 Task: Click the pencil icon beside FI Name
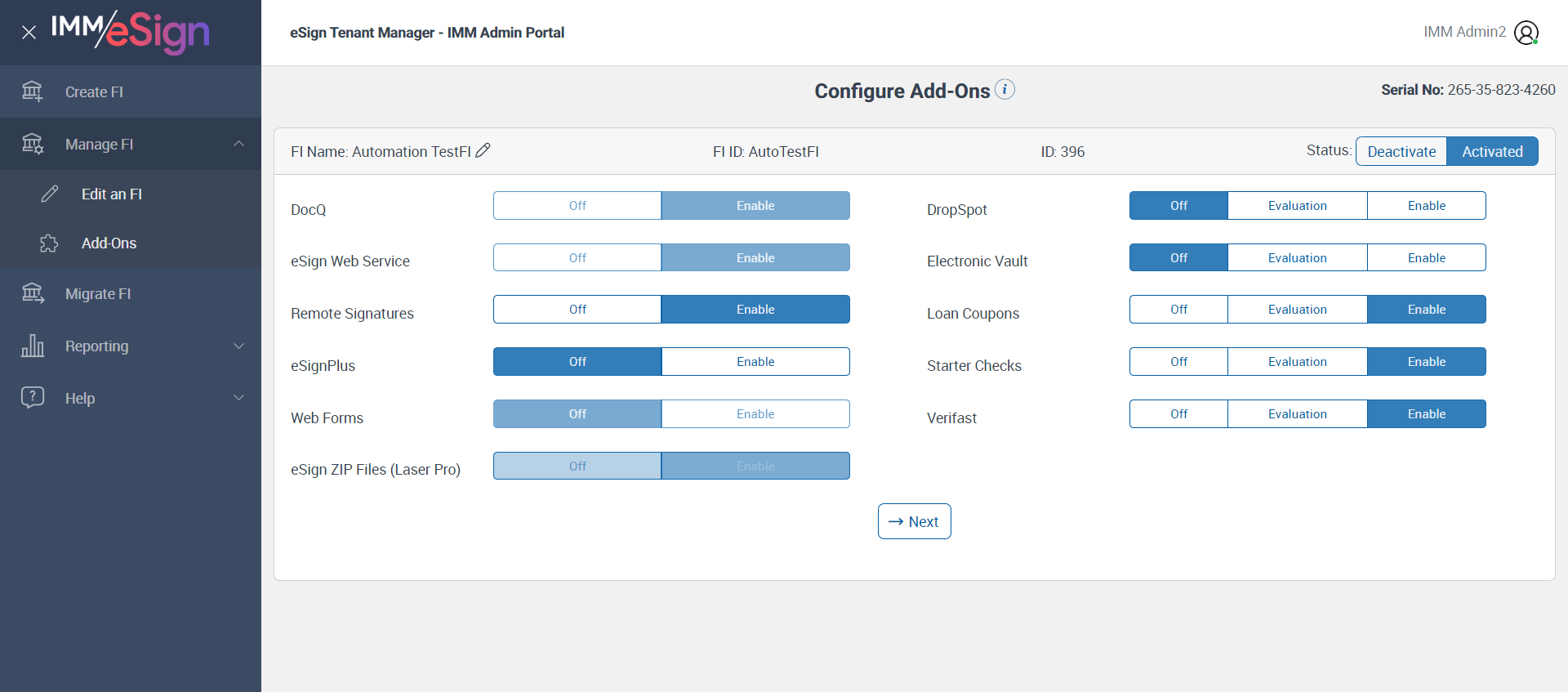pos(483,150)
